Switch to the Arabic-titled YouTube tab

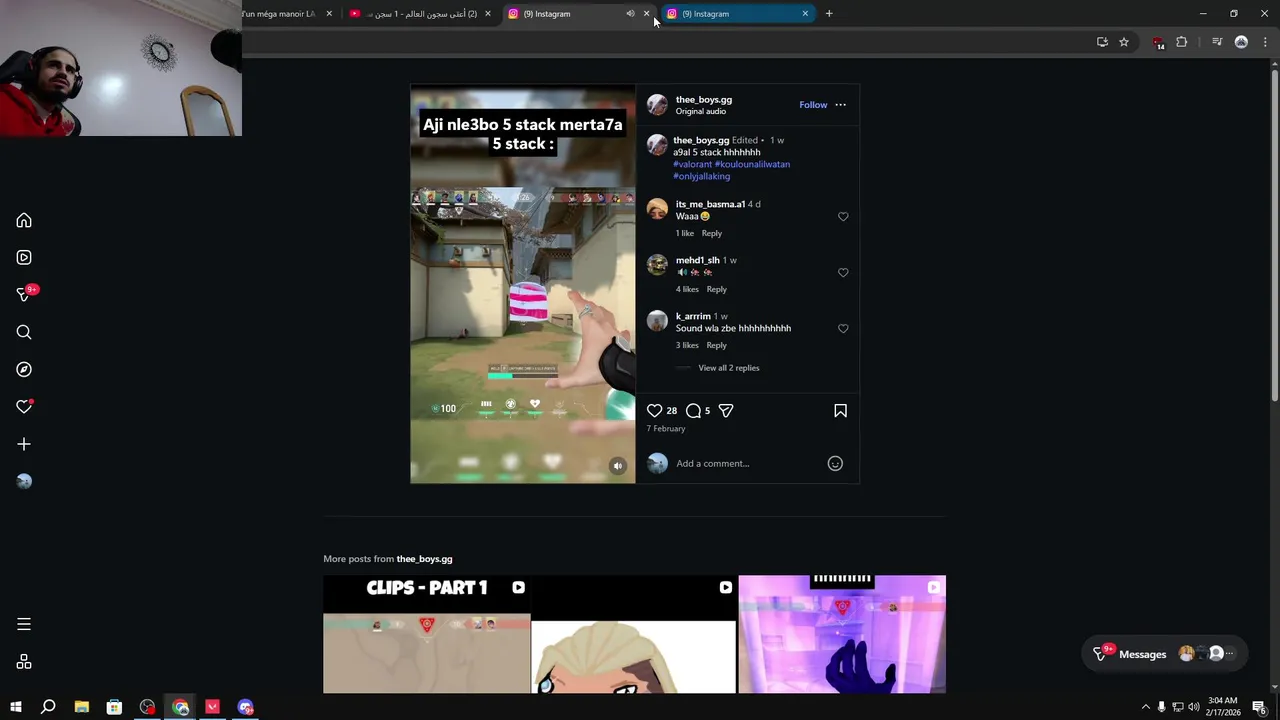click(419, 14)
